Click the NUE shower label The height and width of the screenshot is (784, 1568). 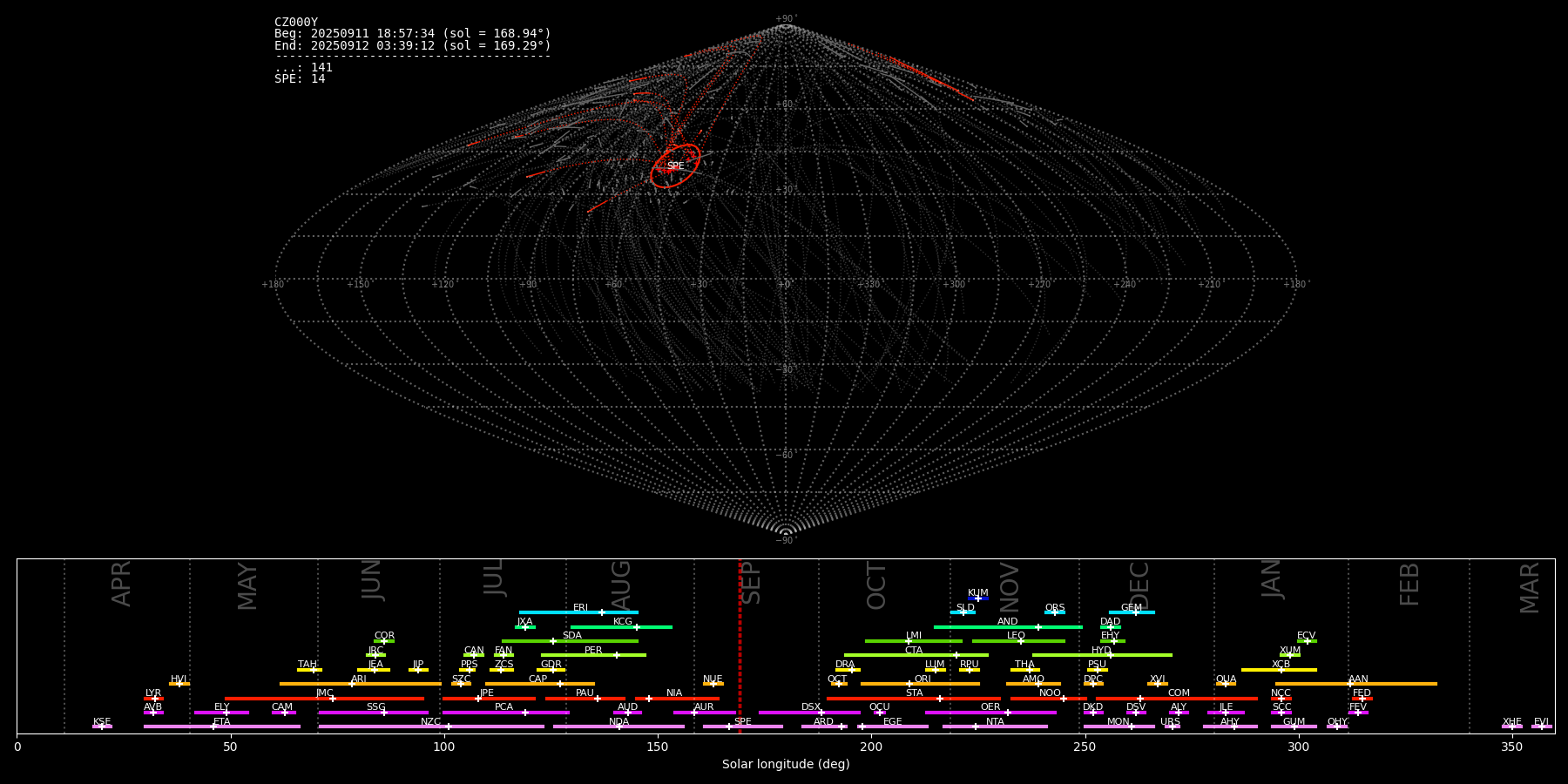pyautogui.click(x=713, y=679)
